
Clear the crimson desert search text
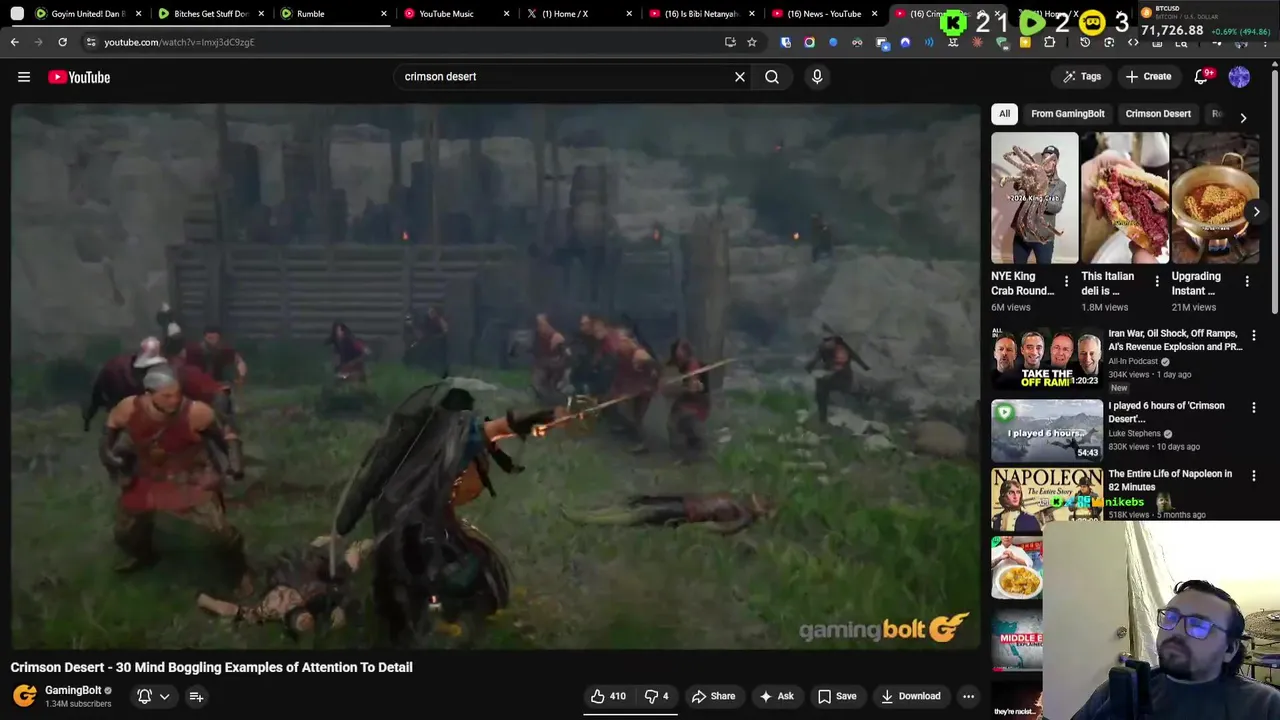740,77
